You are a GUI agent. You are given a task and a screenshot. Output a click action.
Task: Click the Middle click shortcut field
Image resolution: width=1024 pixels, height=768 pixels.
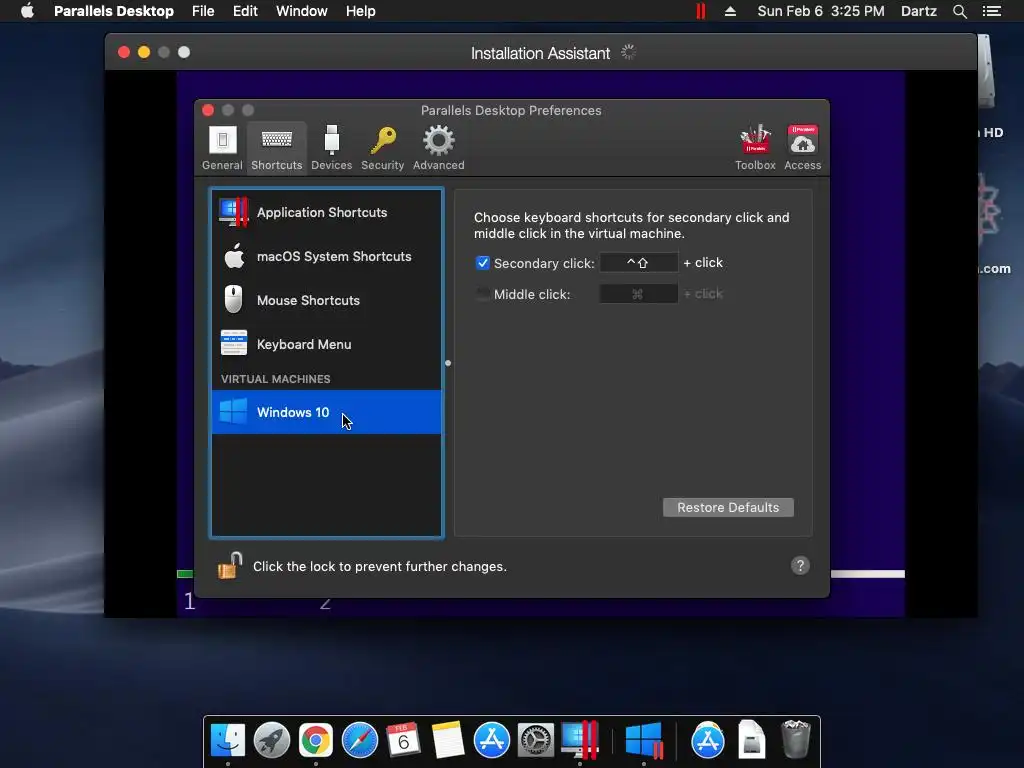coord(639,294)
